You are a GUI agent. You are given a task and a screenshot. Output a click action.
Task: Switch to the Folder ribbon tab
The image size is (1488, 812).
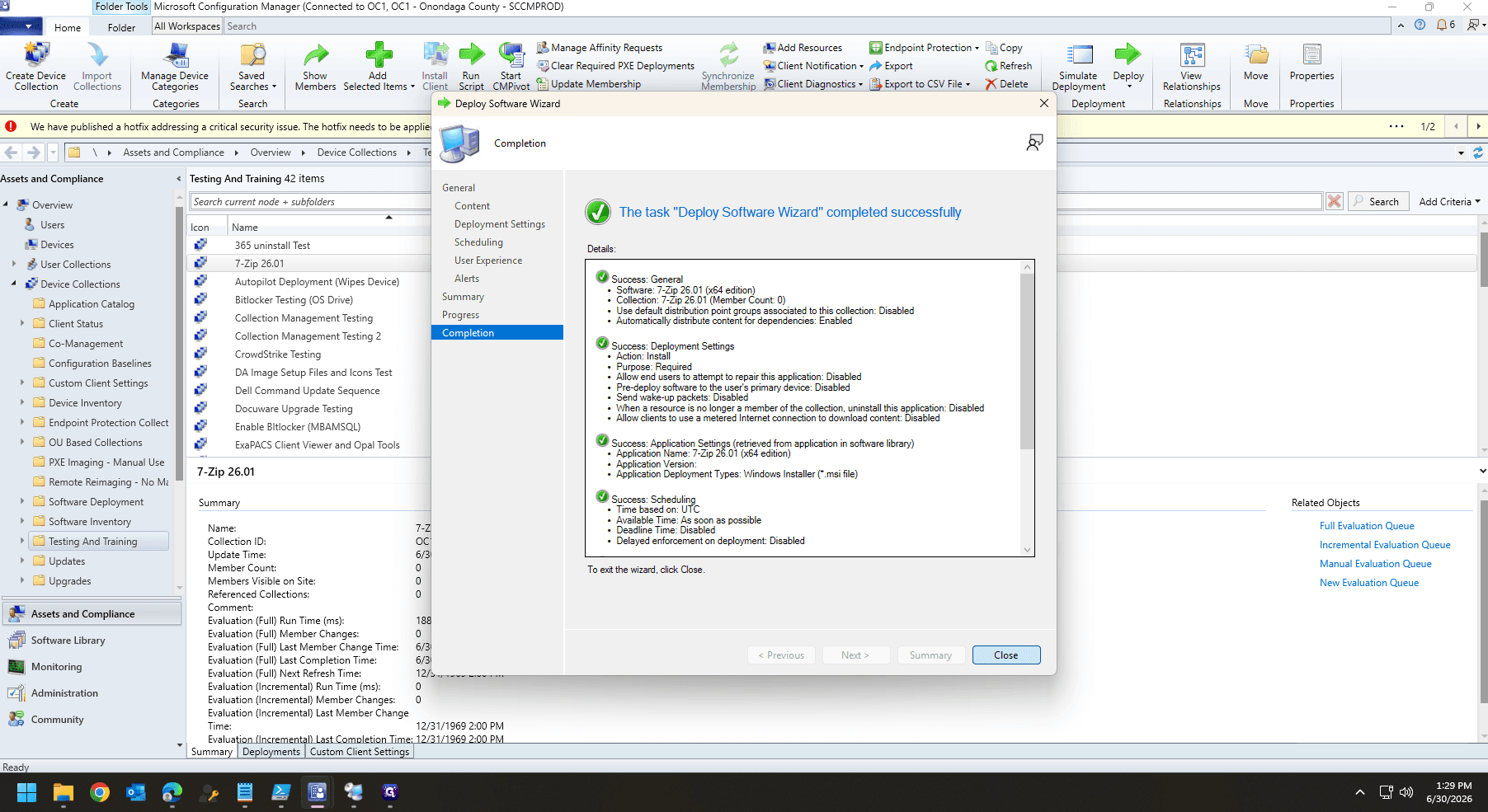[121, 27]
